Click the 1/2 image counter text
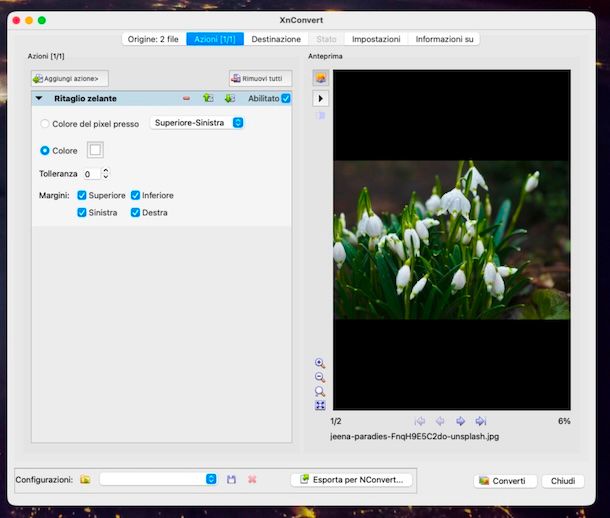 tap(336, 421)
